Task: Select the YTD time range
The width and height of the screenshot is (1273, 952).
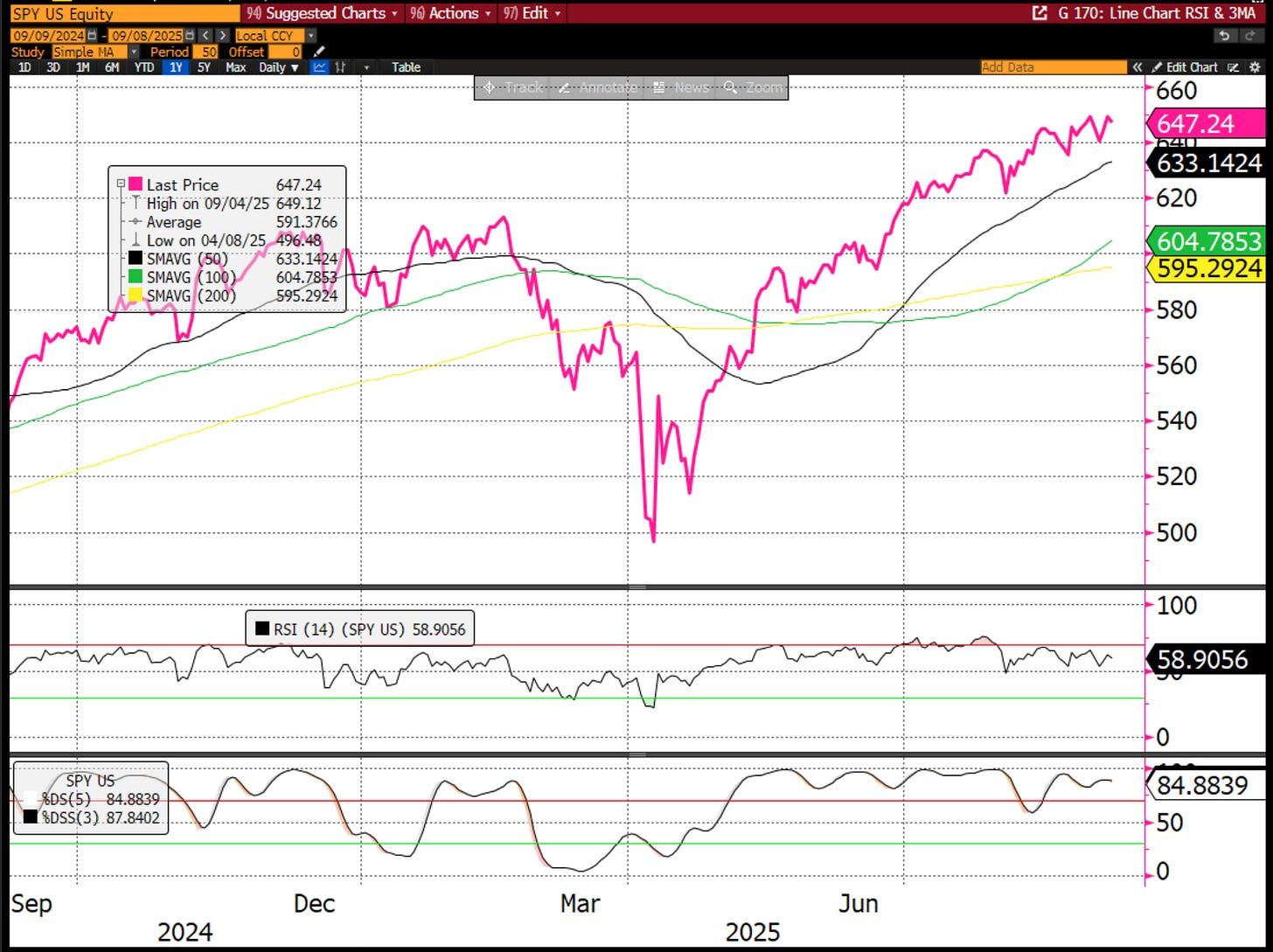Action: point(144,67)
